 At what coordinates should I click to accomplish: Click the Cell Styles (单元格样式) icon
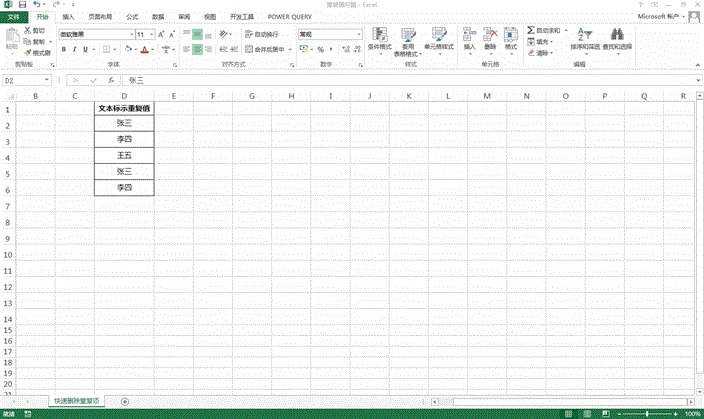[438, 35]
